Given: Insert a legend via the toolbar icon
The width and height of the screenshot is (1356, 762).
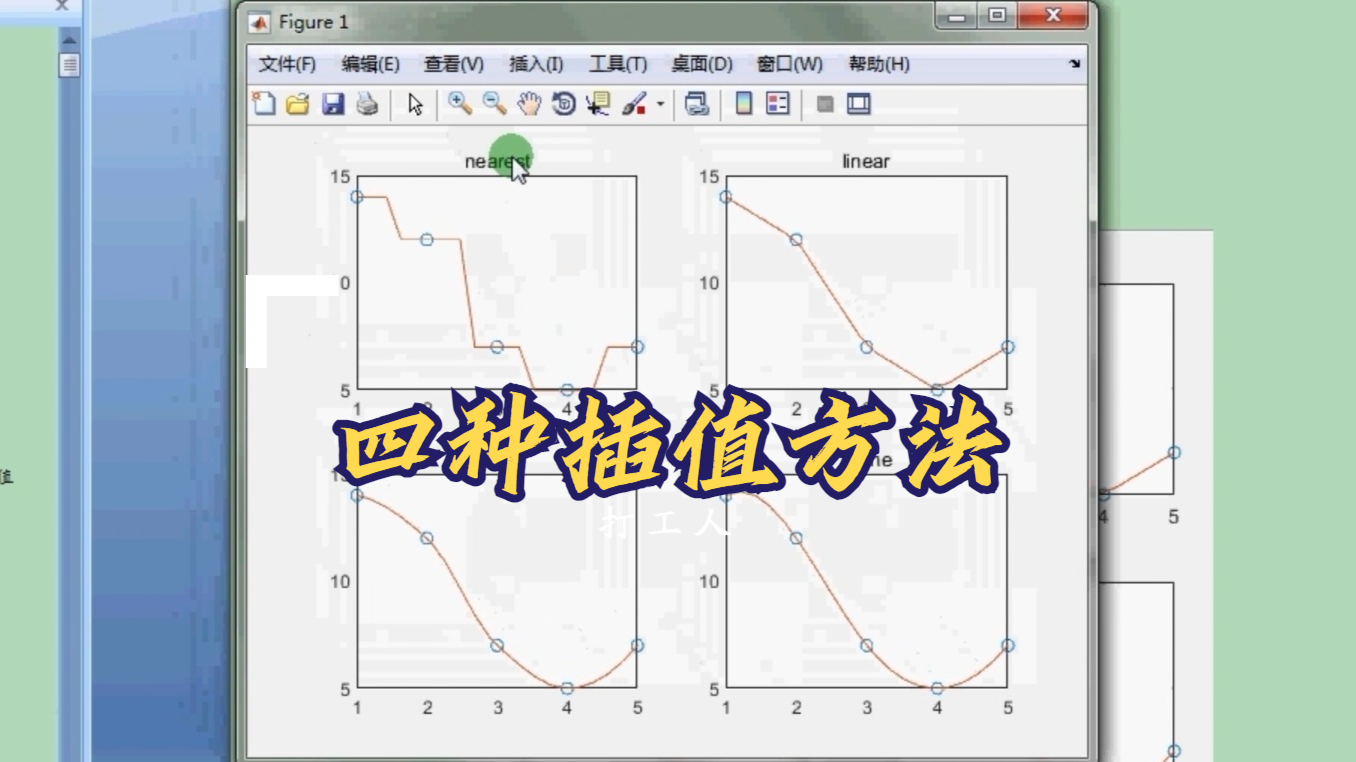Looking at the screenshot, I should click(778, 104).
